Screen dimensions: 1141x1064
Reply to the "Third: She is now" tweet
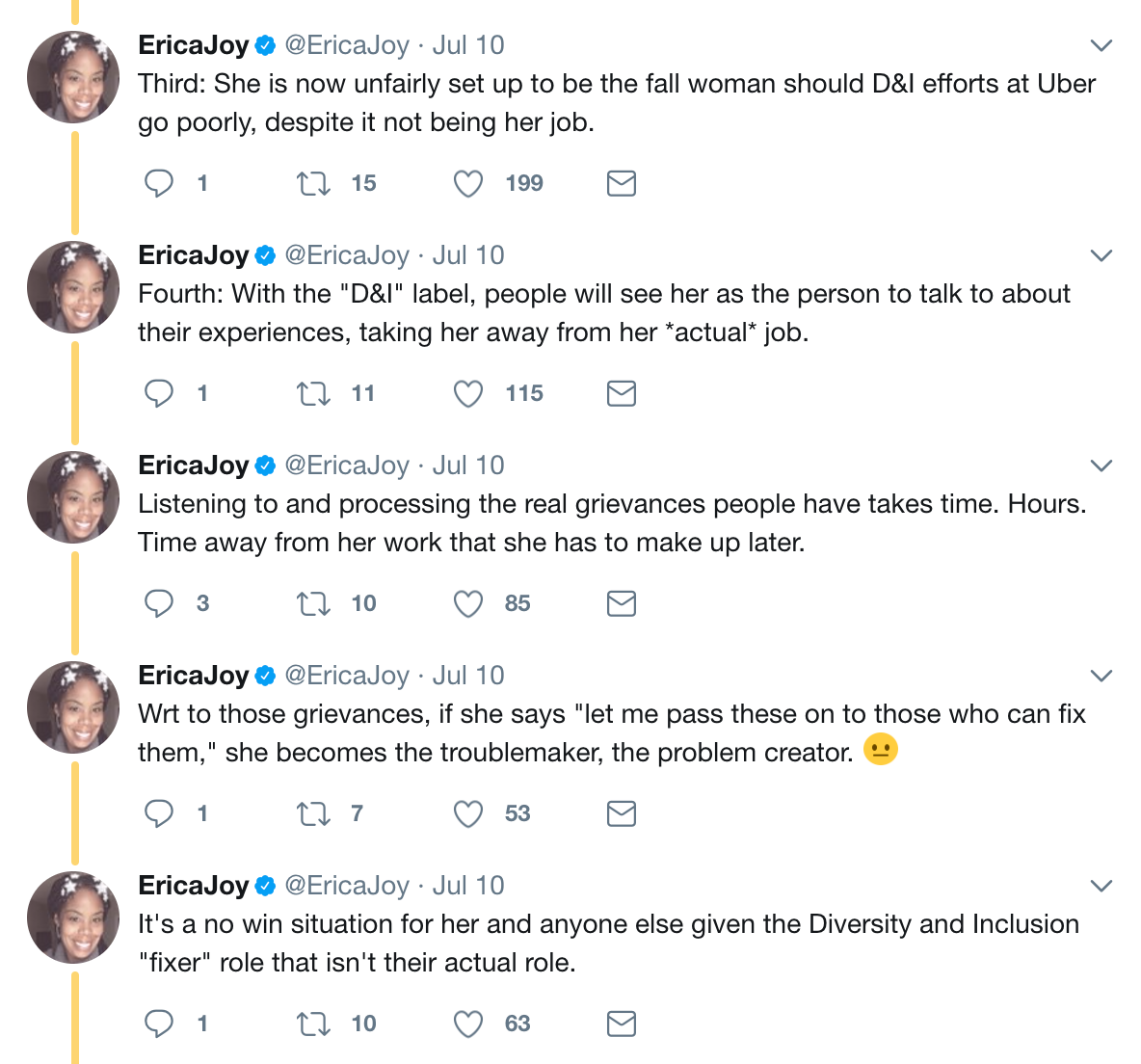pyautogui.click(x=159, y=183)
